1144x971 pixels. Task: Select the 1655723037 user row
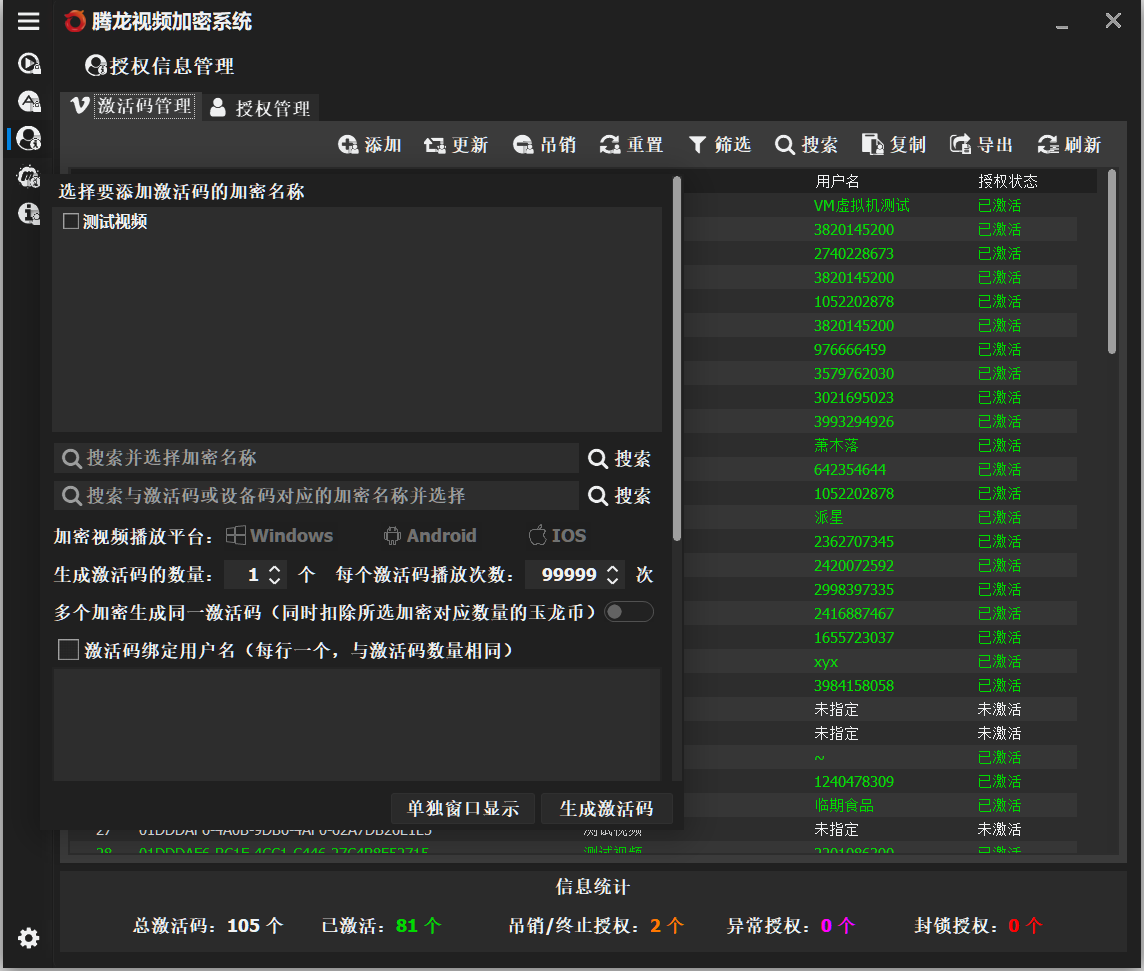(878, 638)
